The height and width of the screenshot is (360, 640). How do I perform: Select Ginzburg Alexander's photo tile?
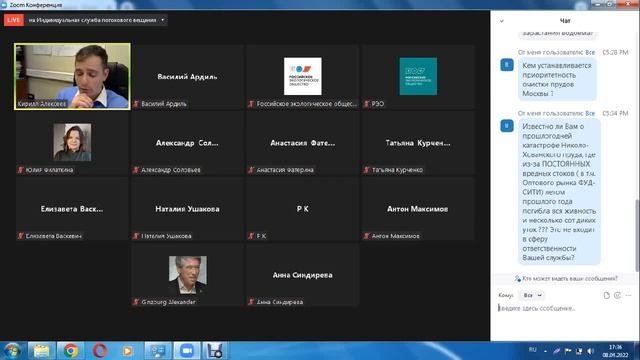187,275
